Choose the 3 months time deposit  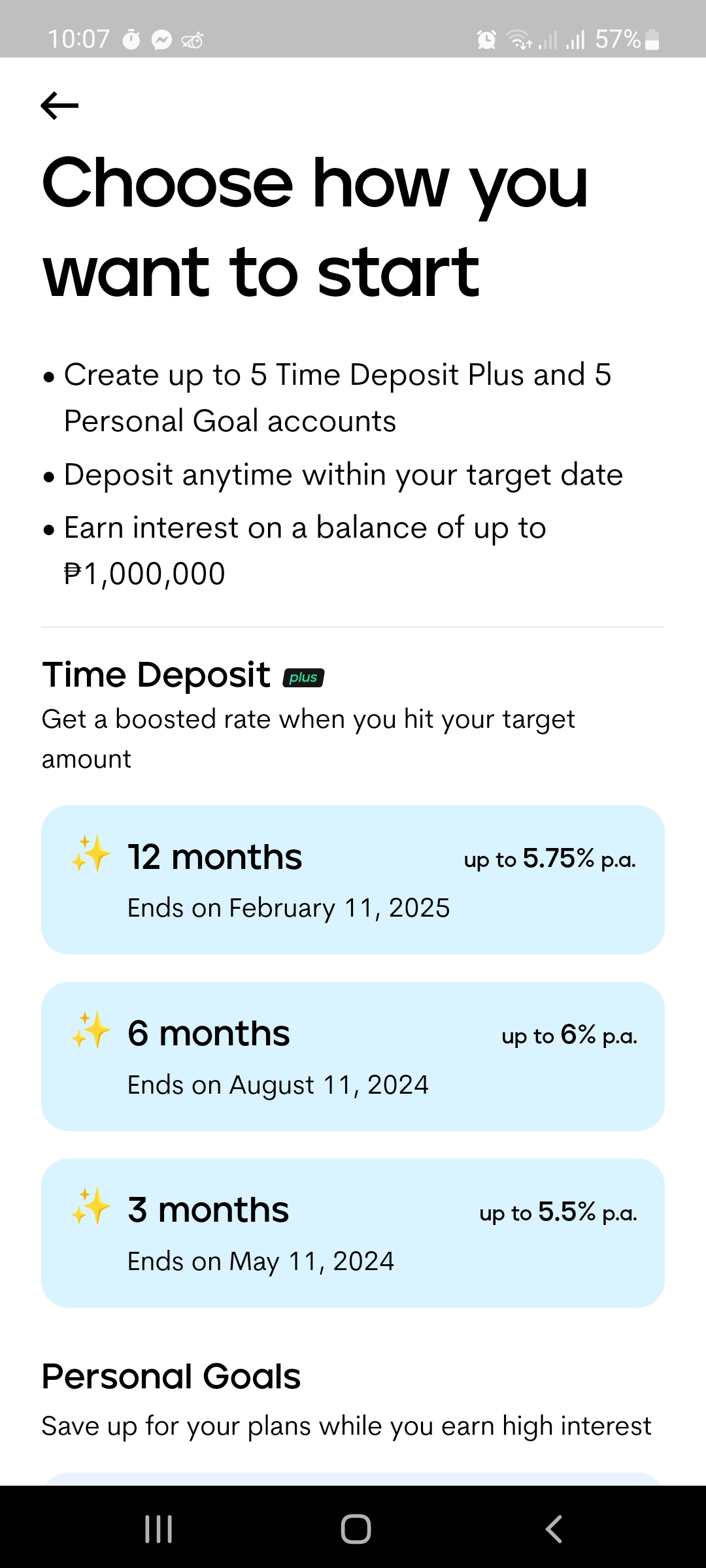tap(353, 1233)
